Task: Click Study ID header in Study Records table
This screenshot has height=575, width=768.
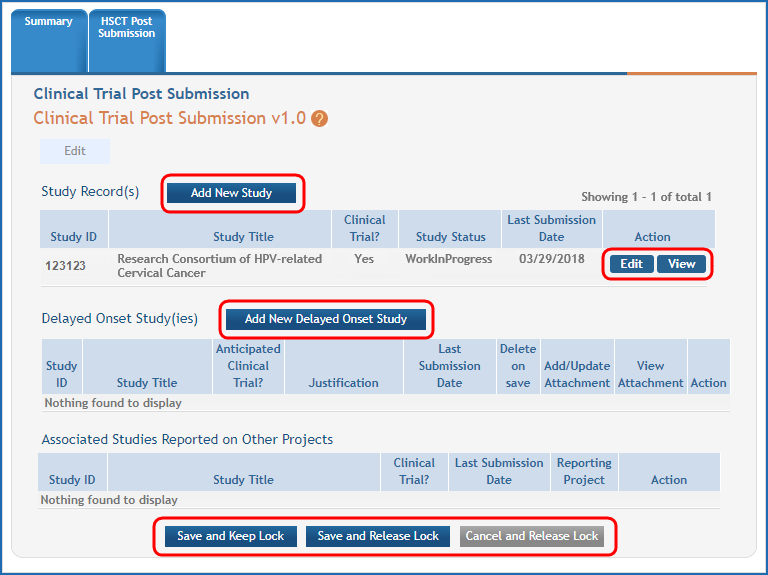Action: 74,237
